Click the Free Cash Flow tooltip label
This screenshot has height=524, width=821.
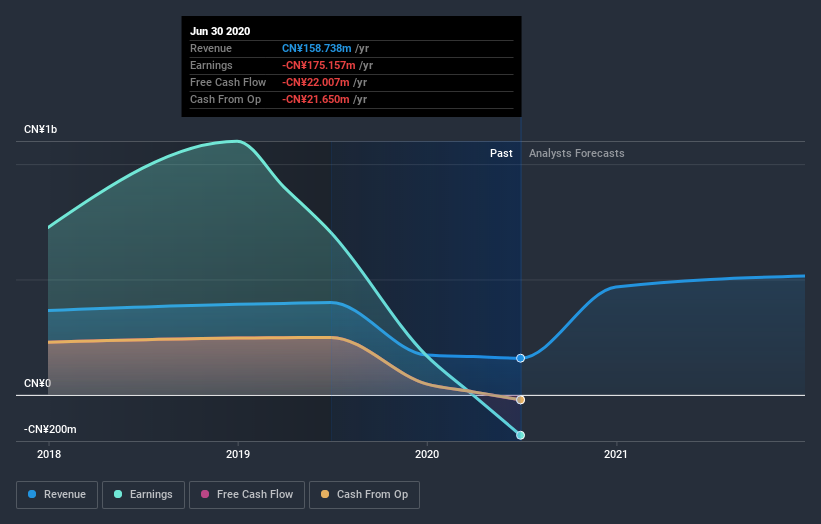(228, 82)
